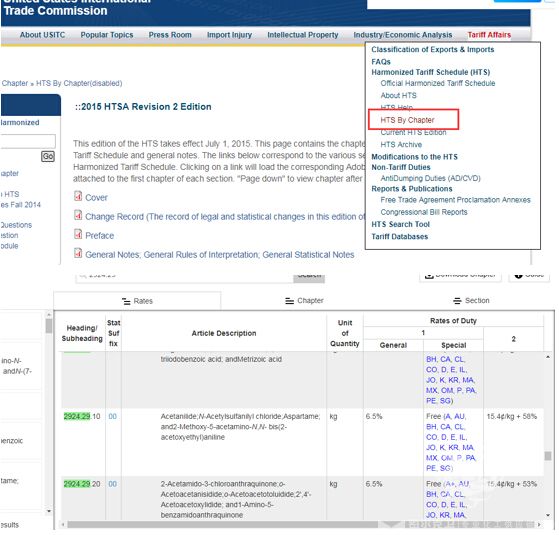Screen dimensions: 559x535
Task: Click the 2015 HTSA Revision 2 Edition title
Action: [143, 107]
